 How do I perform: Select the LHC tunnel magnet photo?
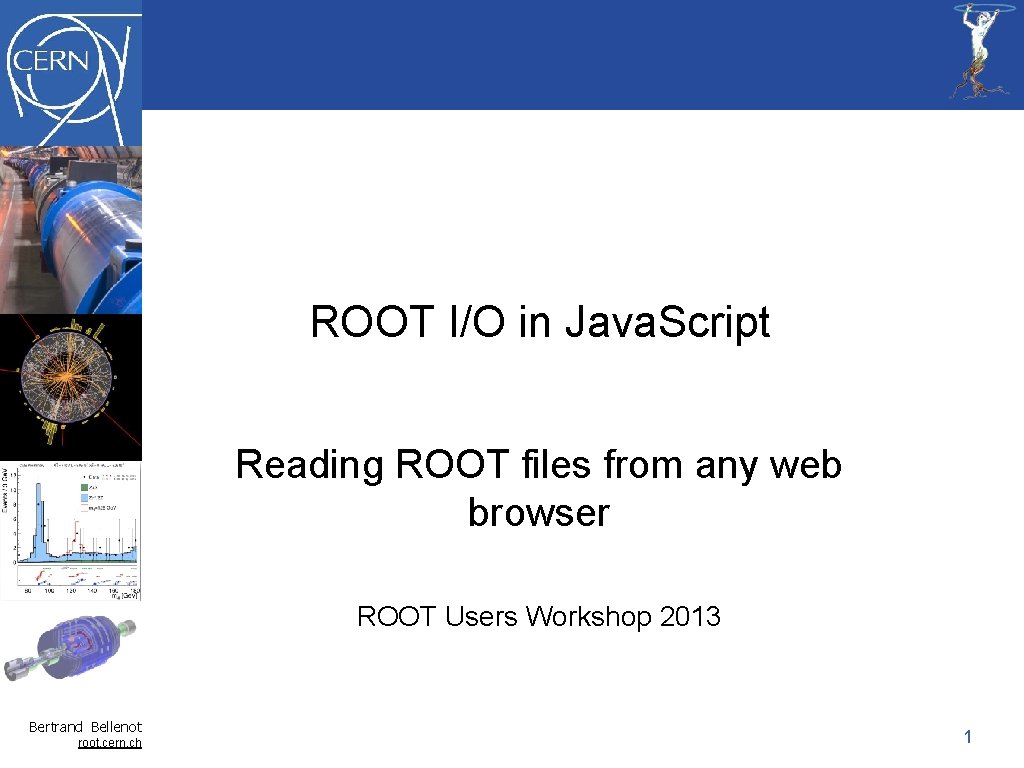tap(71, 230)
